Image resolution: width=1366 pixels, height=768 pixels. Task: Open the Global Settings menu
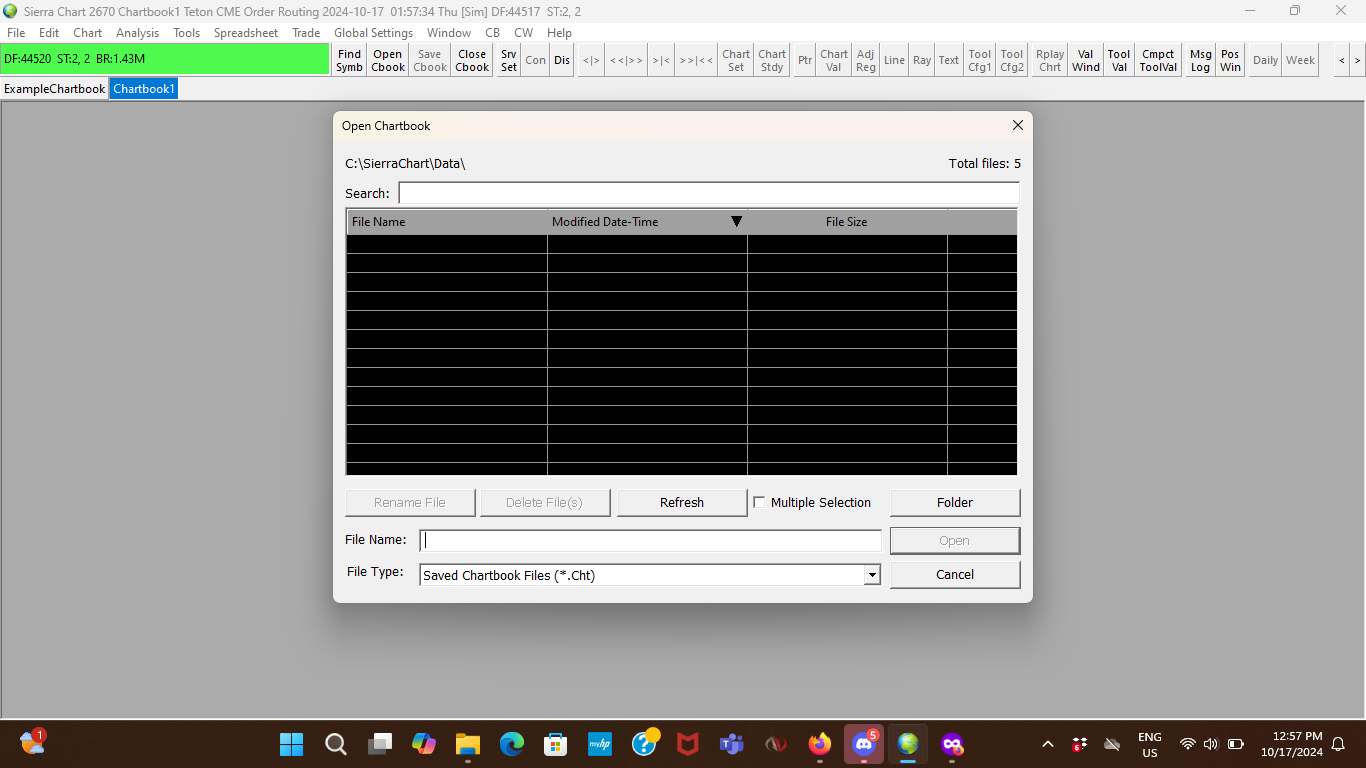coord(374,33)
